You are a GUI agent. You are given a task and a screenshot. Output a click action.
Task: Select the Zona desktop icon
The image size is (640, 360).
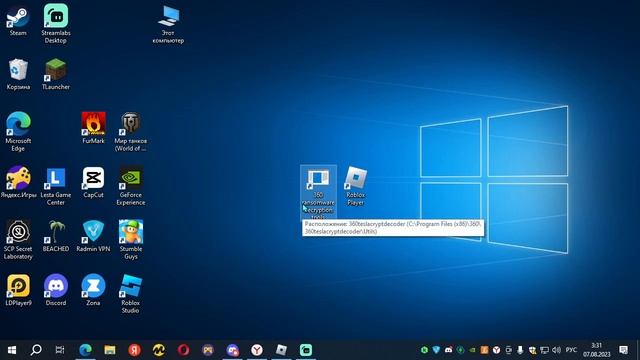coord(93,290)
